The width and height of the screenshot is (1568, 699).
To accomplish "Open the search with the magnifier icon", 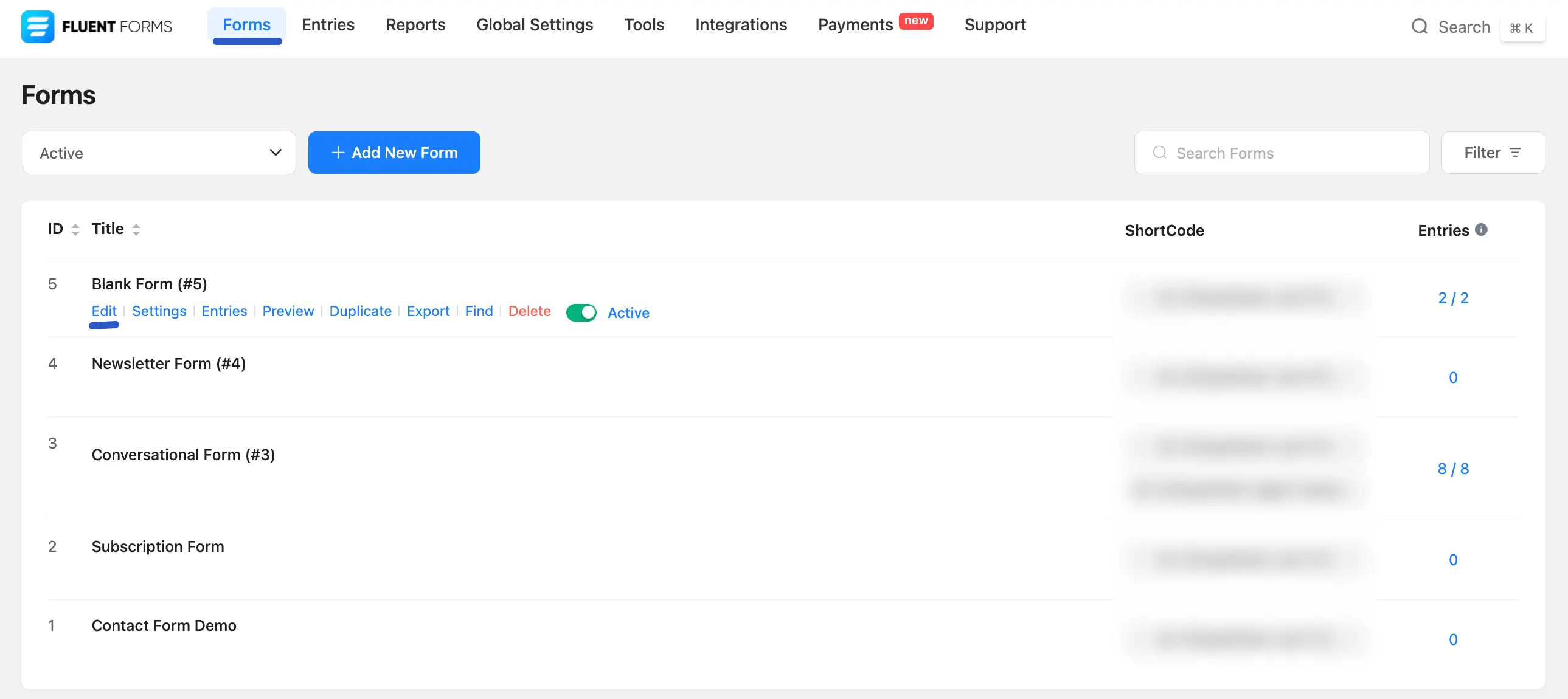I will click(x=1420, y=27).
